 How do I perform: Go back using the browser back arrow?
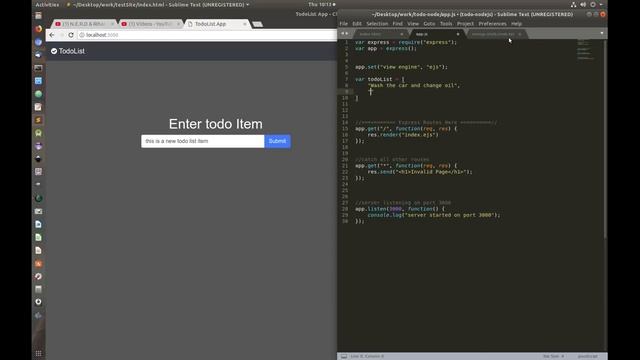[52, 35]
